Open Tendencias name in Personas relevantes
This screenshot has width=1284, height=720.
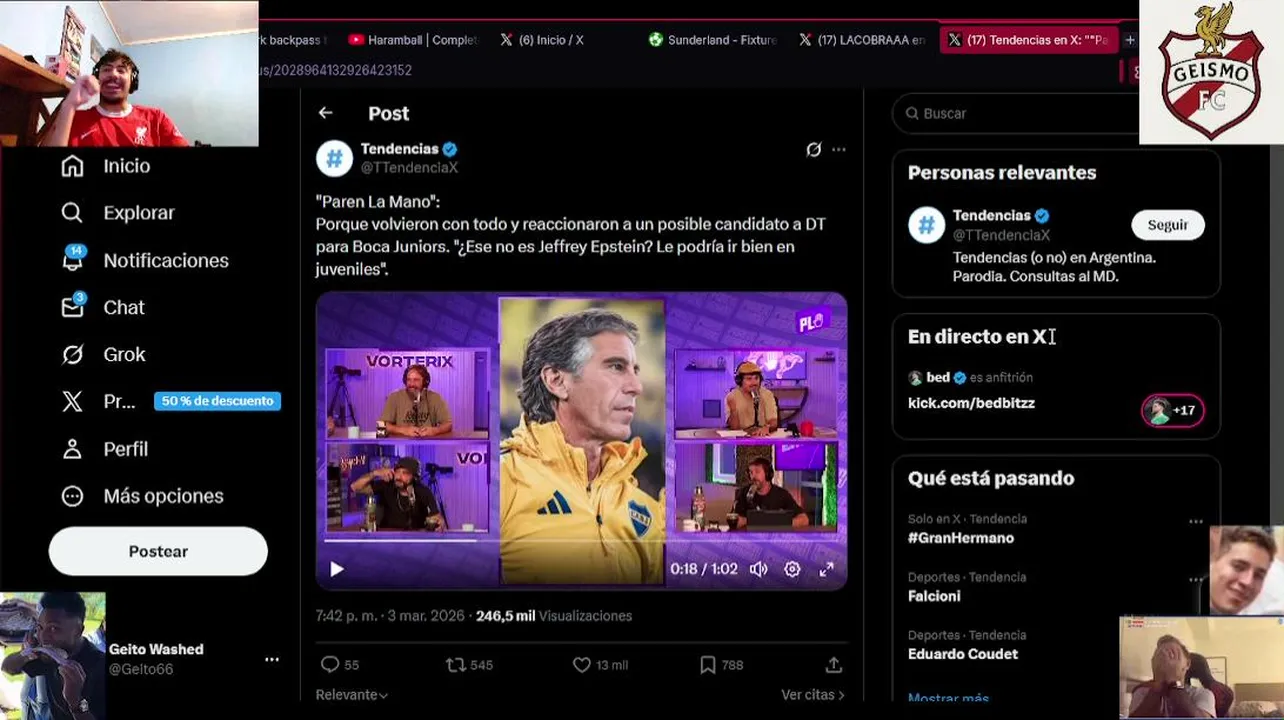pyautogui.click(x=992, y=215)
